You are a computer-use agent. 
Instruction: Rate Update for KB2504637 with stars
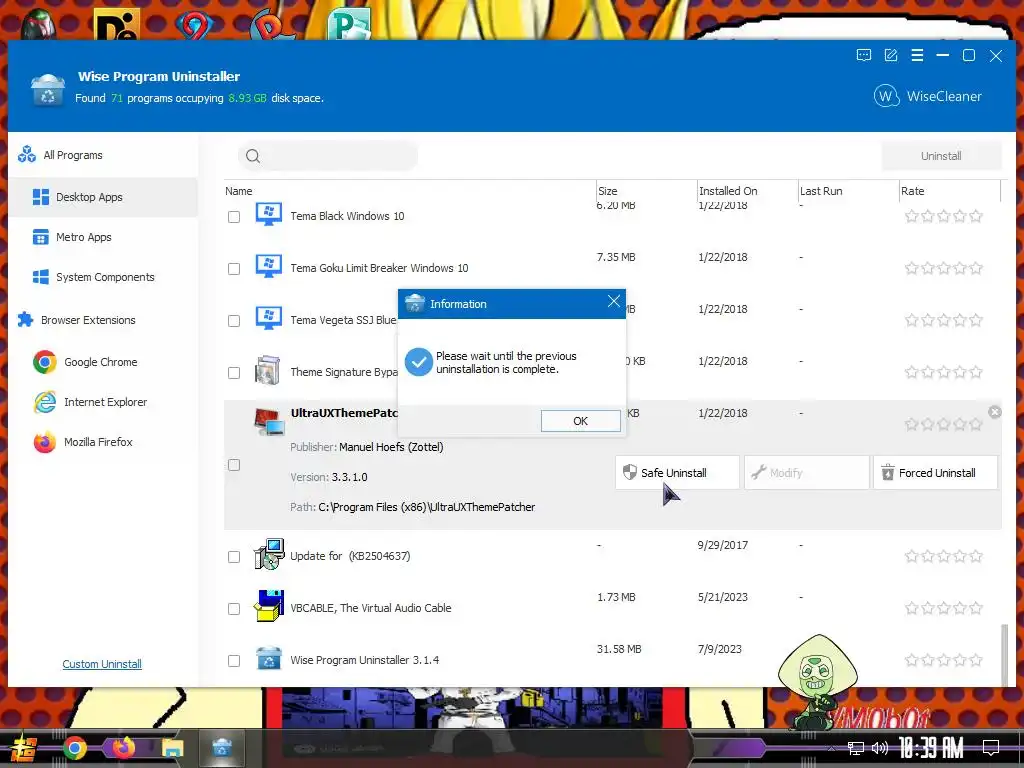tap(944, 556)
